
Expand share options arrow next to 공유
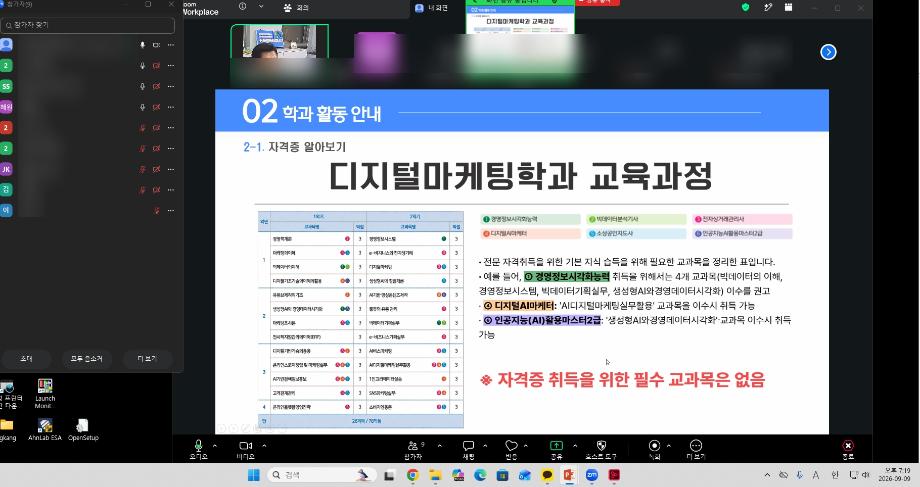click(574, 446)
